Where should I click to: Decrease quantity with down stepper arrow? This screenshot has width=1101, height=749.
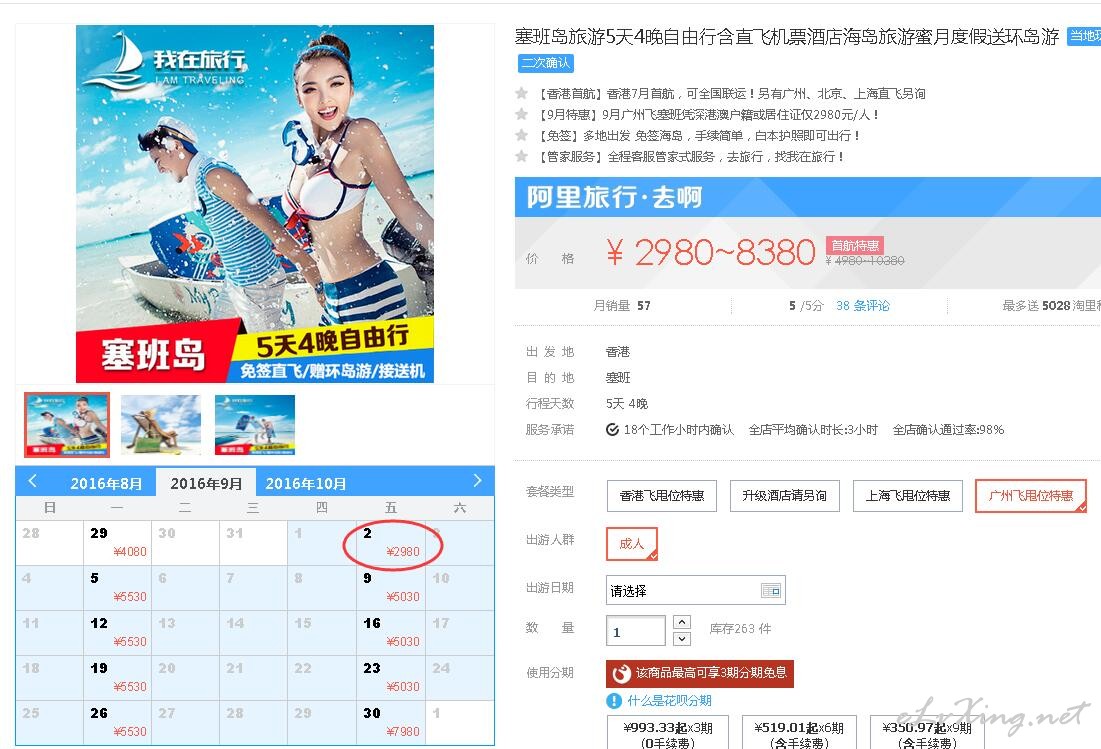681,639
